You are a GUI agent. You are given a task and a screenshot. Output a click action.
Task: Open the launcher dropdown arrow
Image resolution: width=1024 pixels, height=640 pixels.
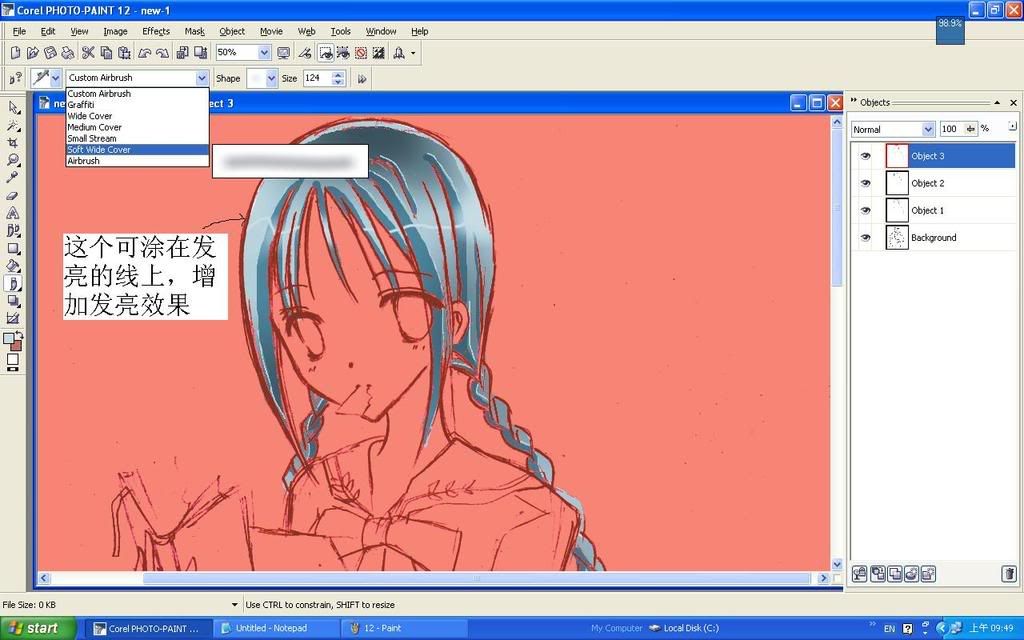(x=413, y=53)
